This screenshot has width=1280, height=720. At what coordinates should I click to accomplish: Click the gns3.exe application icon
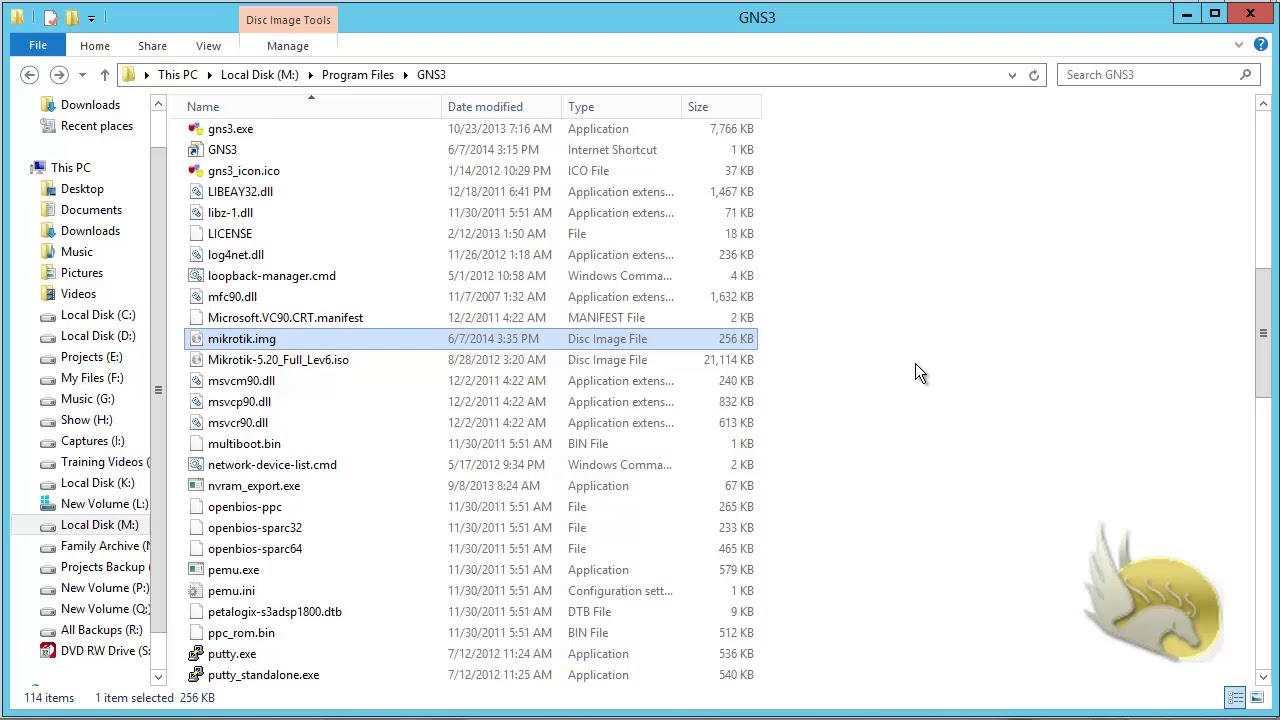(196, 129)
